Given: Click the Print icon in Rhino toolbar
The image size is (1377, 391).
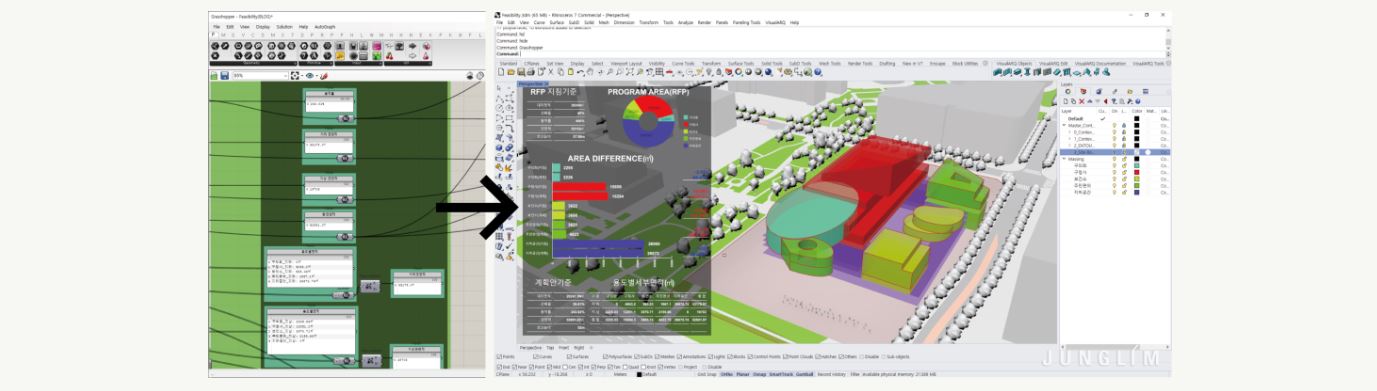Looking at the screenshot, I should tap(531, 72).
